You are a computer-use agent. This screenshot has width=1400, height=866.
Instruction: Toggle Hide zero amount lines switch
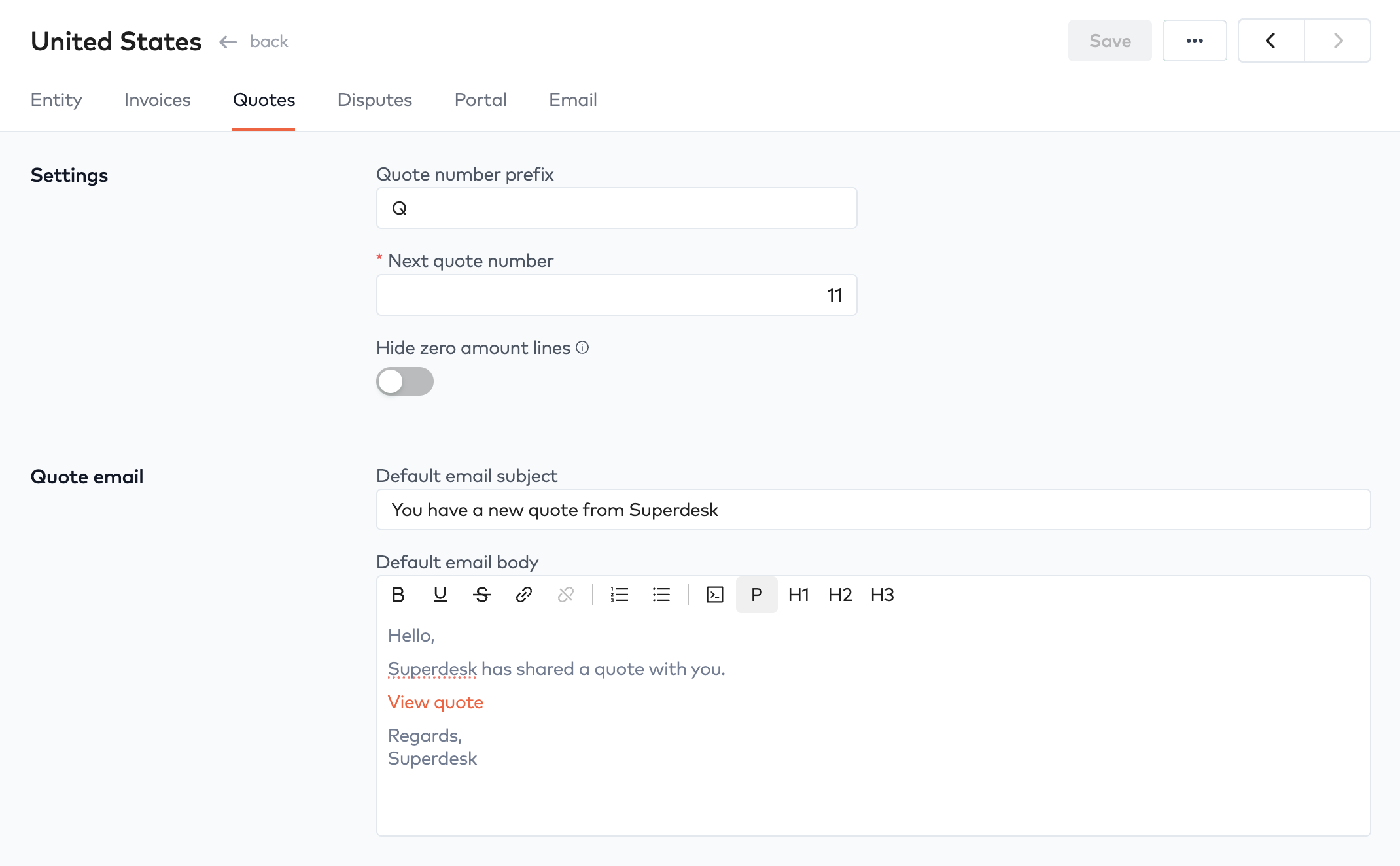405,381
